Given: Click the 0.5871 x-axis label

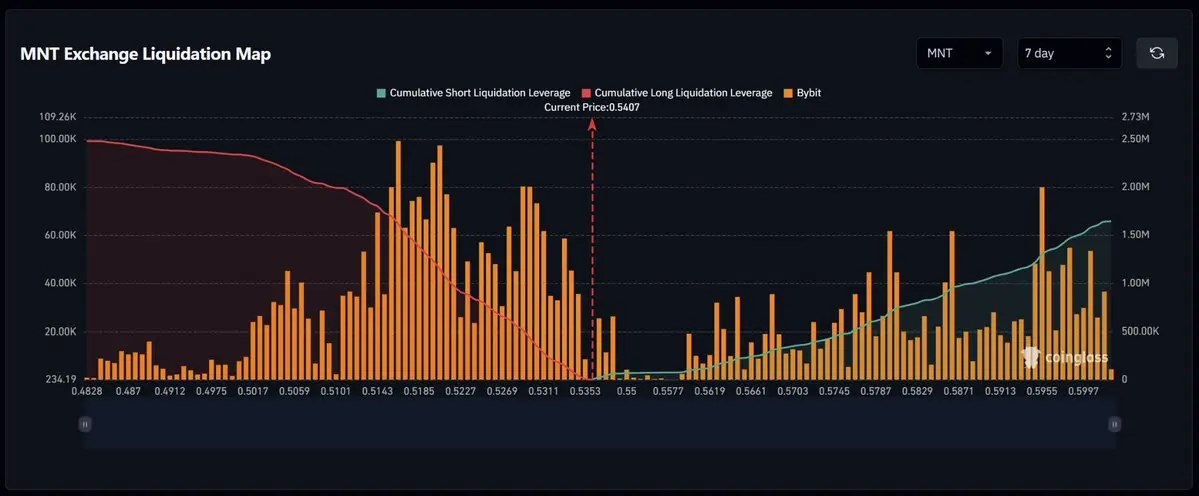Looking at the screenshot, I should tap(959, 391).
